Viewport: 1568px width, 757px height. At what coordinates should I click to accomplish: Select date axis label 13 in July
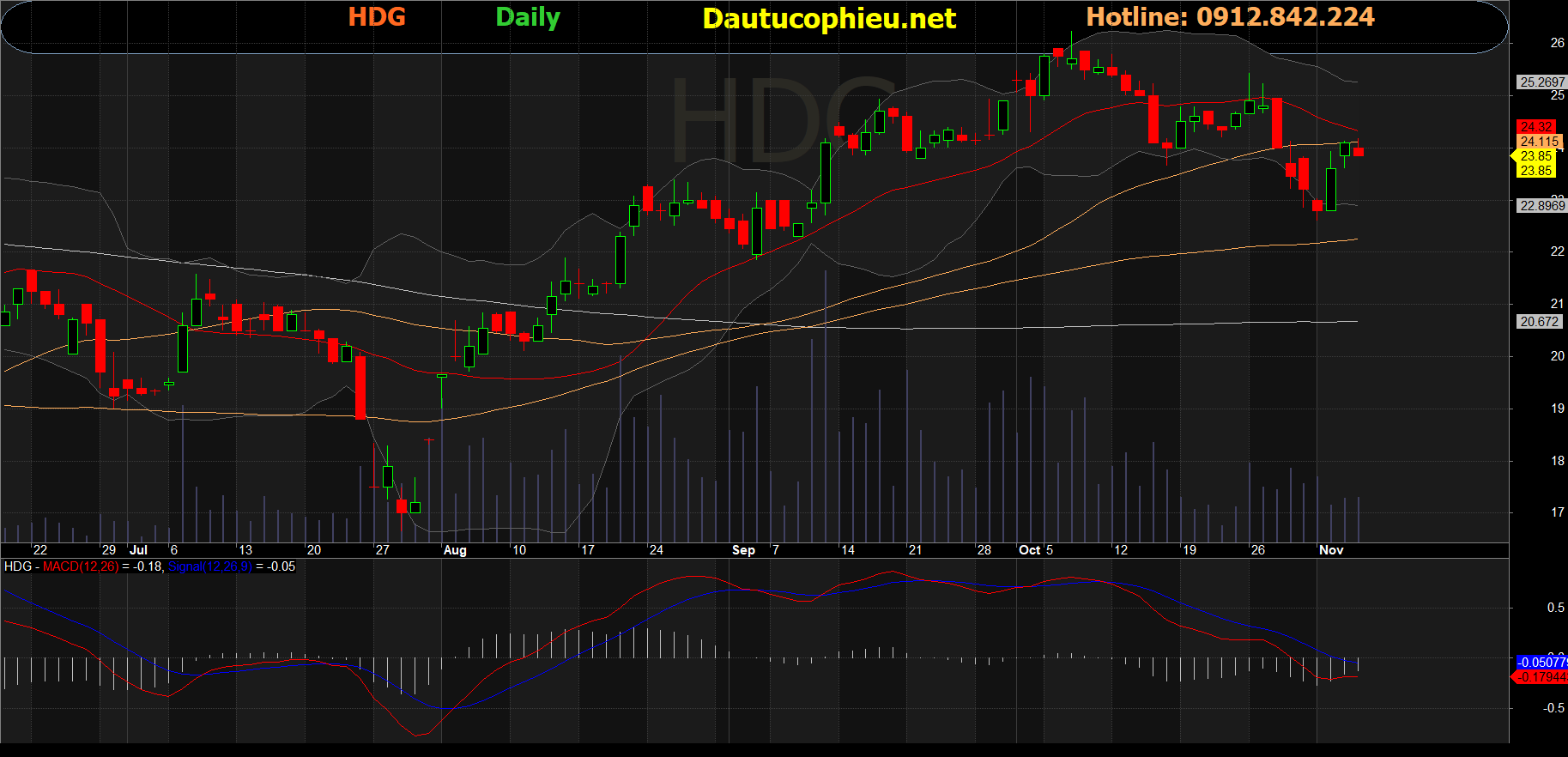click(x=245, y=550)
